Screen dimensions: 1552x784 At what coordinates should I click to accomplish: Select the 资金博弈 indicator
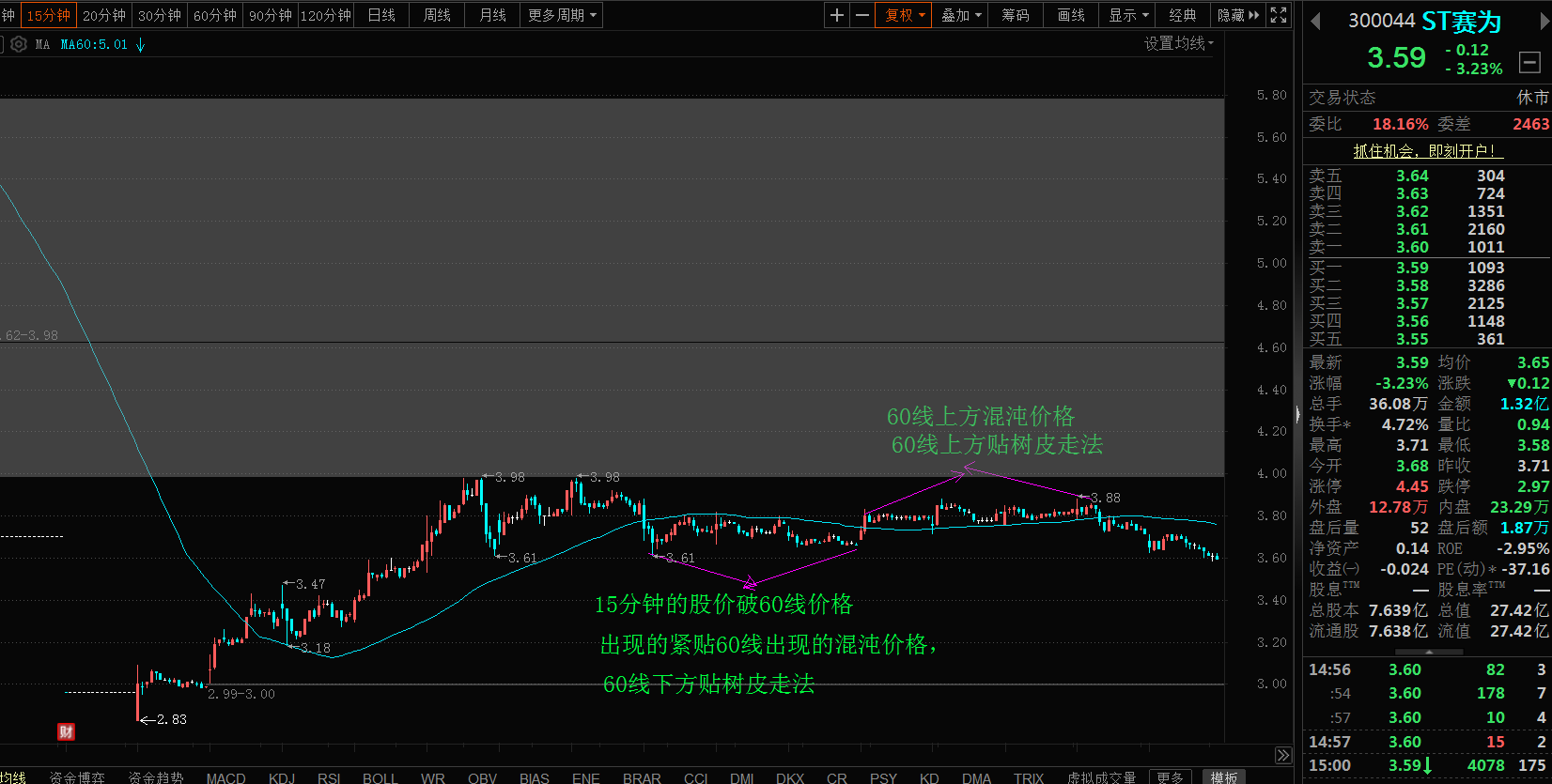click(77, 777)
